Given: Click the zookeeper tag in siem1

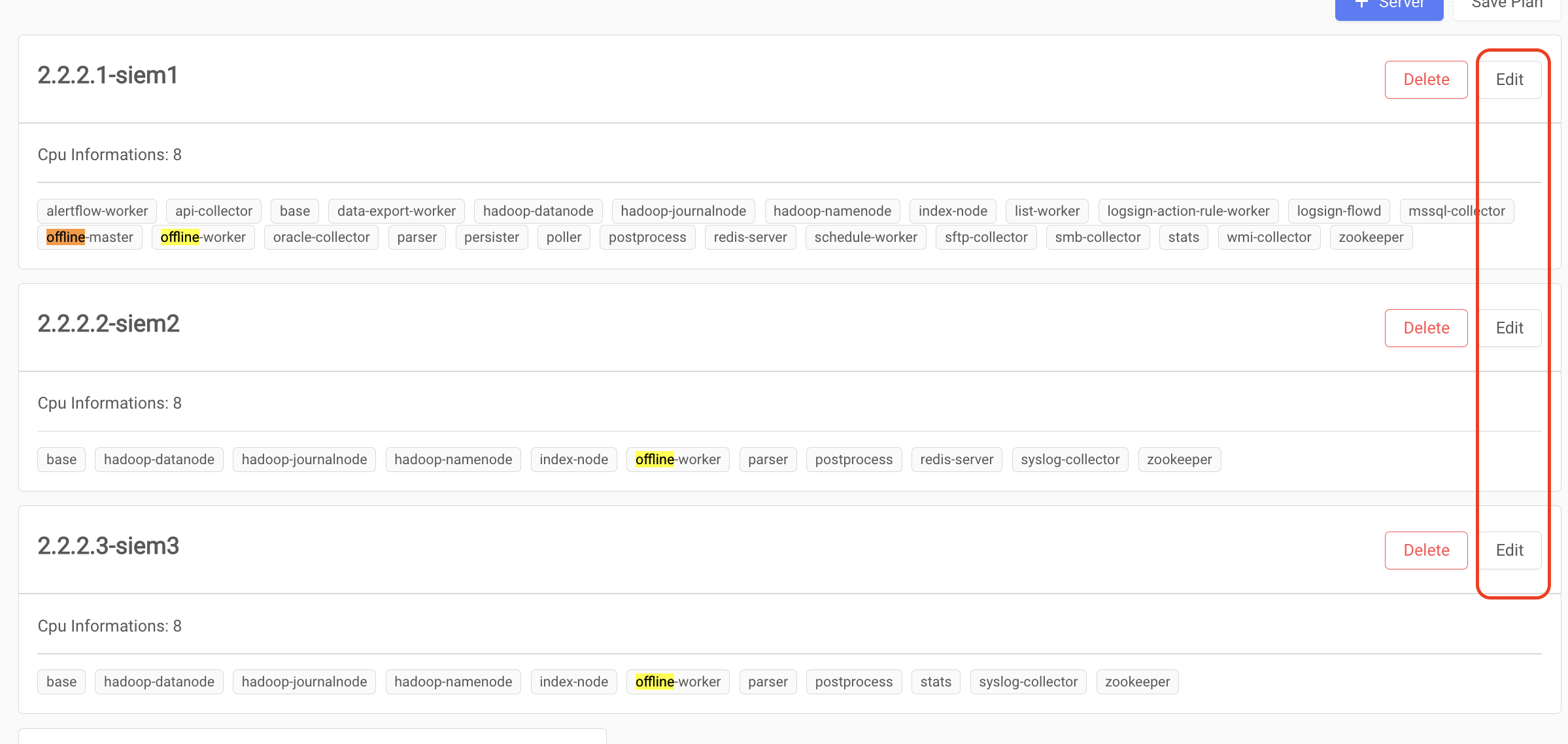Looking at the screenshot, I should click(1371, 237).
